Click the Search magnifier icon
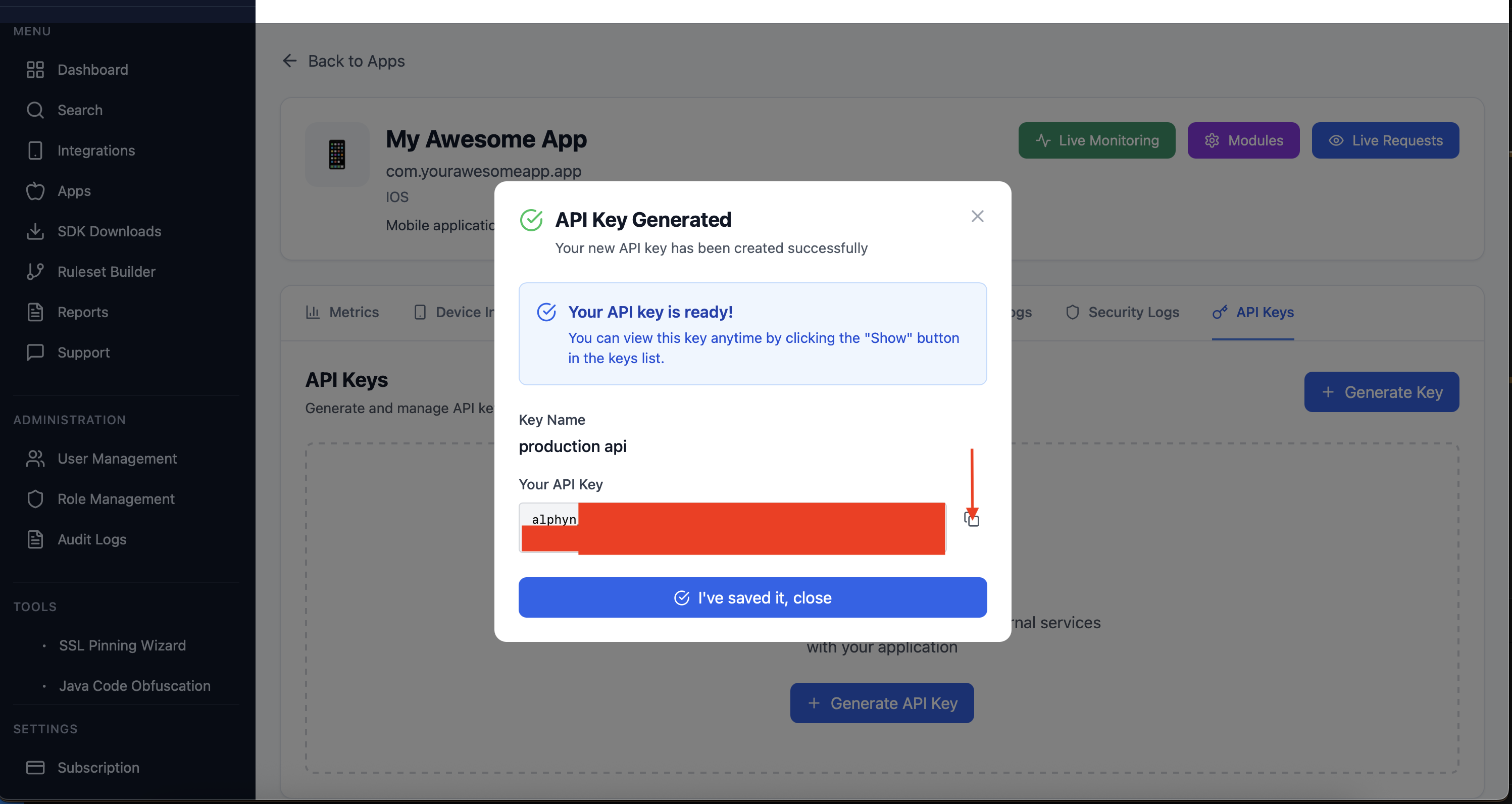 point(35,110)
